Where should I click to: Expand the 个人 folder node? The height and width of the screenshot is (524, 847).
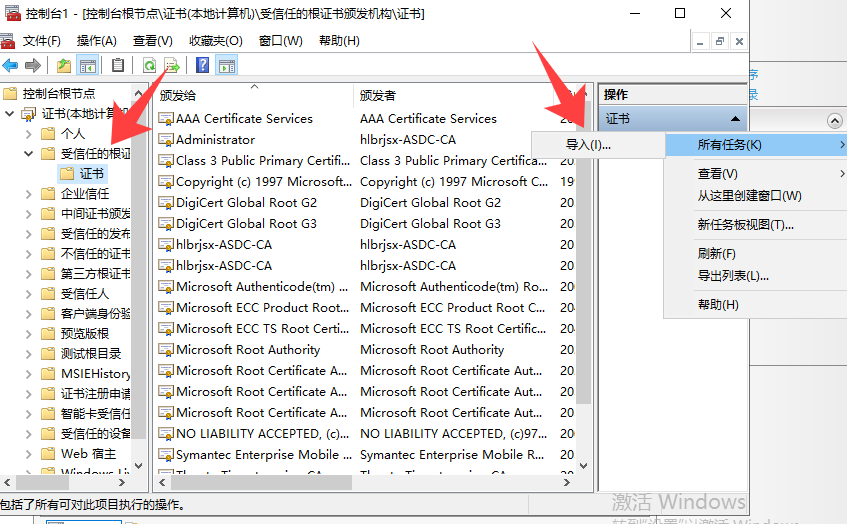(27, 134)
